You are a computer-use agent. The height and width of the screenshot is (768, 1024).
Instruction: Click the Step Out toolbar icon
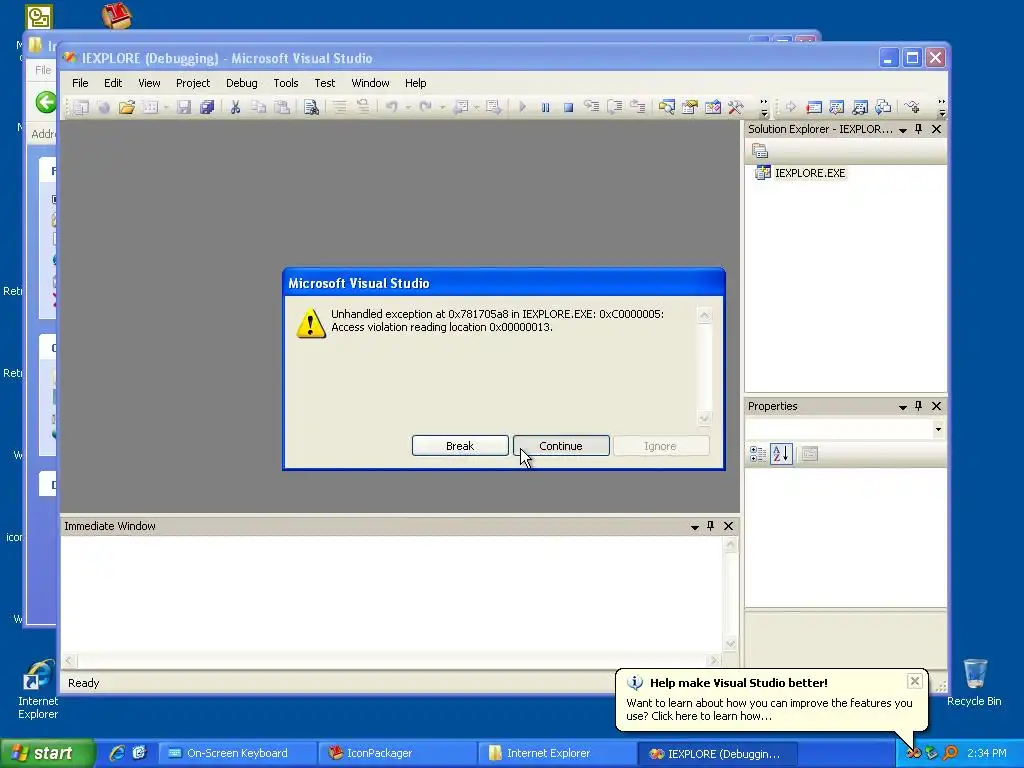(637, 107)
